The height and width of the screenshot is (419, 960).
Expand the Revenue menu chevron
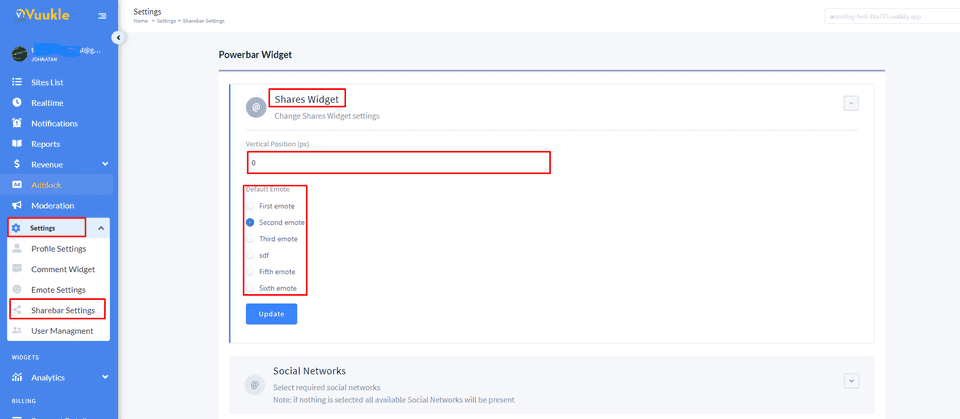click(105, 164)
